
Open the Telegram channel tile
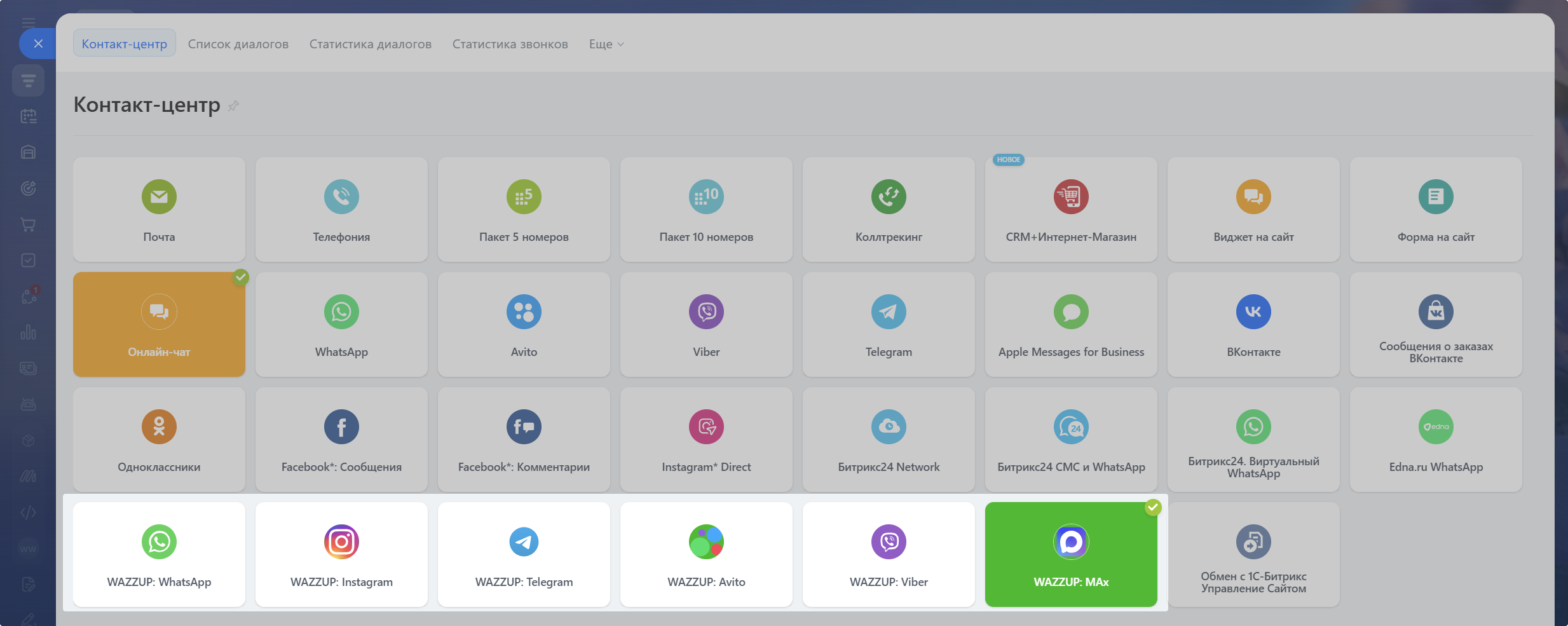pos(888,325)
